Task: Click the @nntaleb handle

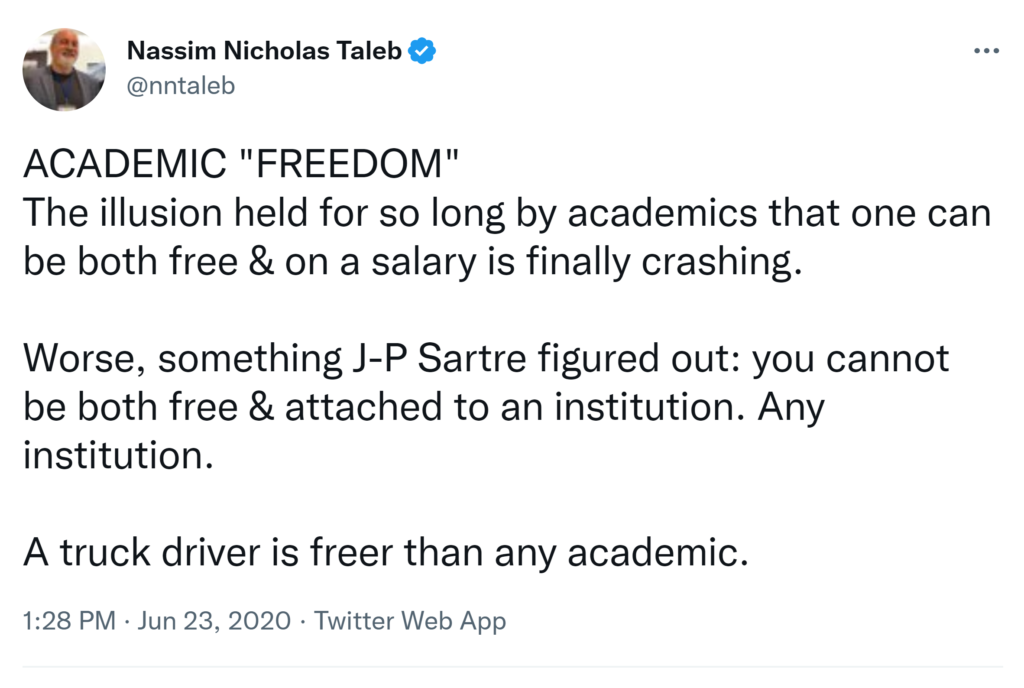Action: (181, 85)
